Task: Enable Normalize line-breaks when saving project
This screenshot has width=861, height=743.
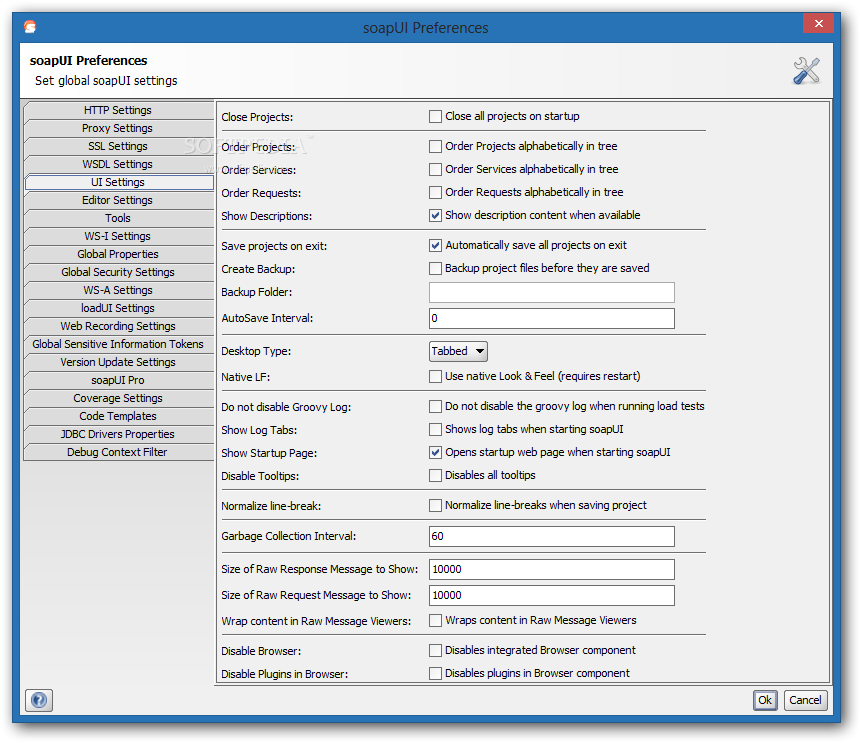Action: pos(435,505)
